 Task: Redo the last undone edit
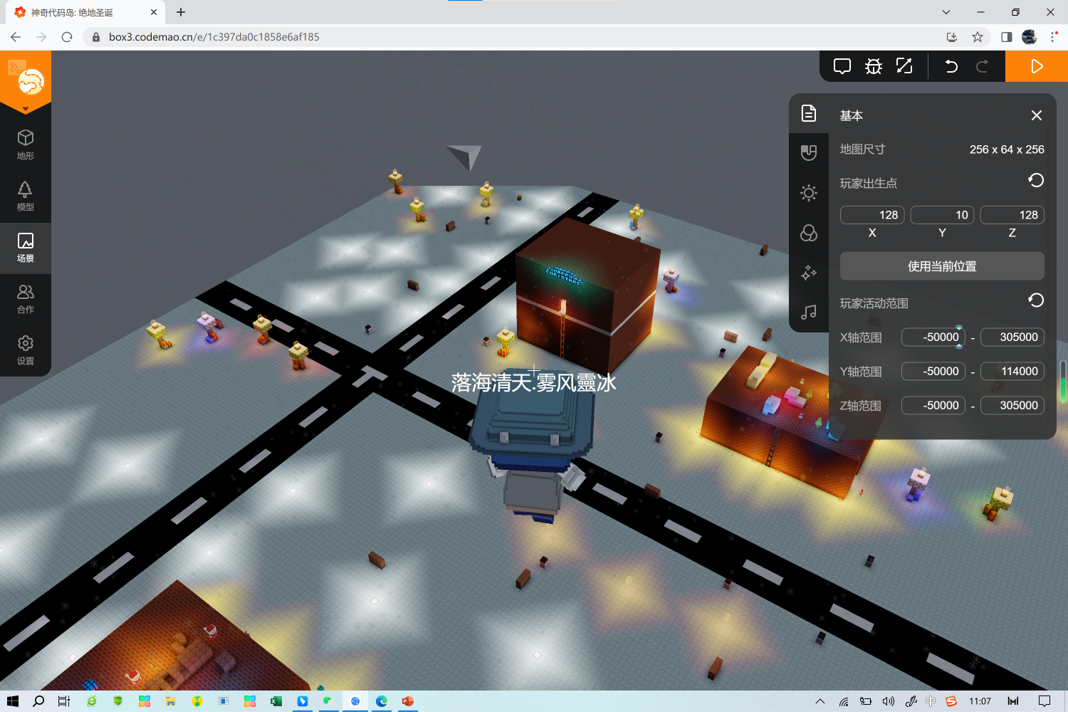point(982,66)
